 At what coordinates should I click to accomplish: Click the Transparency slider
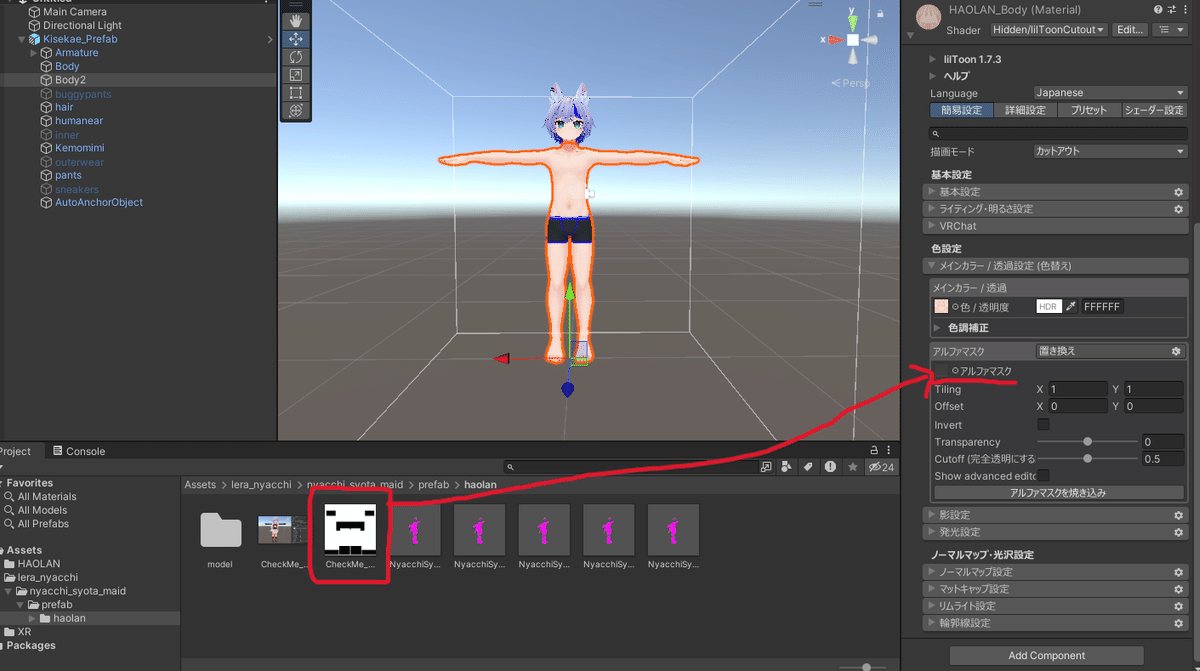1087,442
